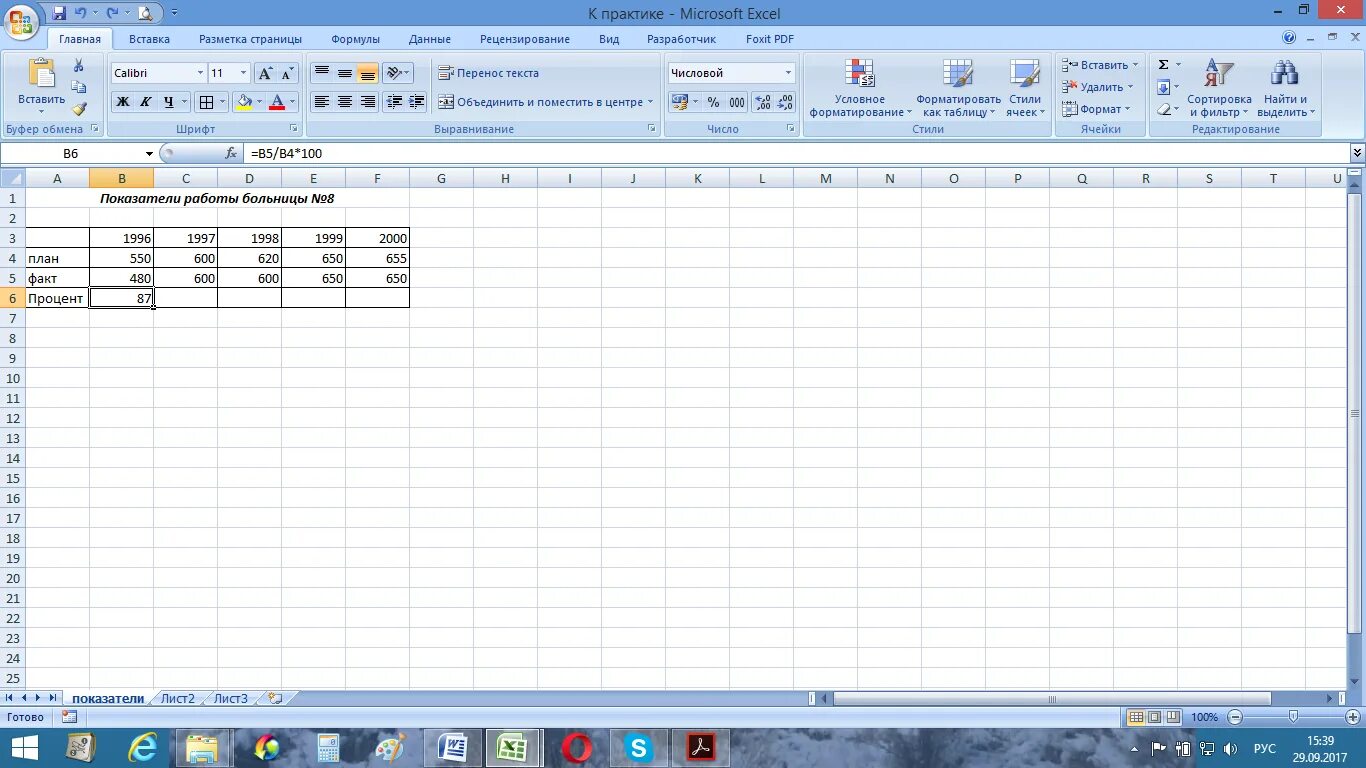Expand Форматировать как таблицу menu
The width and height of the screenshot is (1366, 768).
tap(958, 88)
